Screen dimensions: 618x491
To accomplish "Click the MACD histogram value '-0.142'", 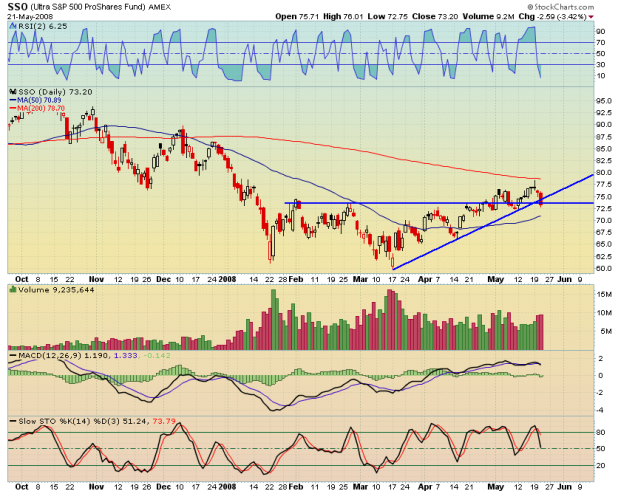I will (x=157, y=355).
